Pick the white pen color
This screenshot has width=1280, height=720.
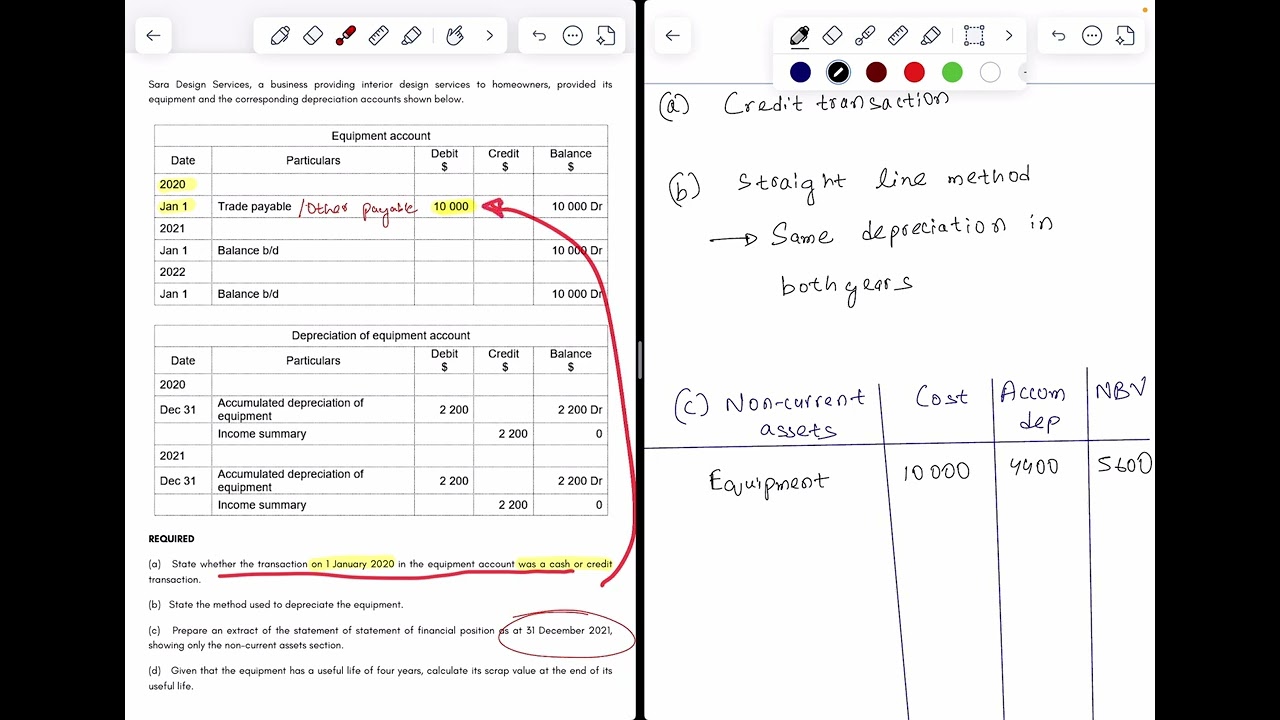pyautogui.click(x=990, y=72)
